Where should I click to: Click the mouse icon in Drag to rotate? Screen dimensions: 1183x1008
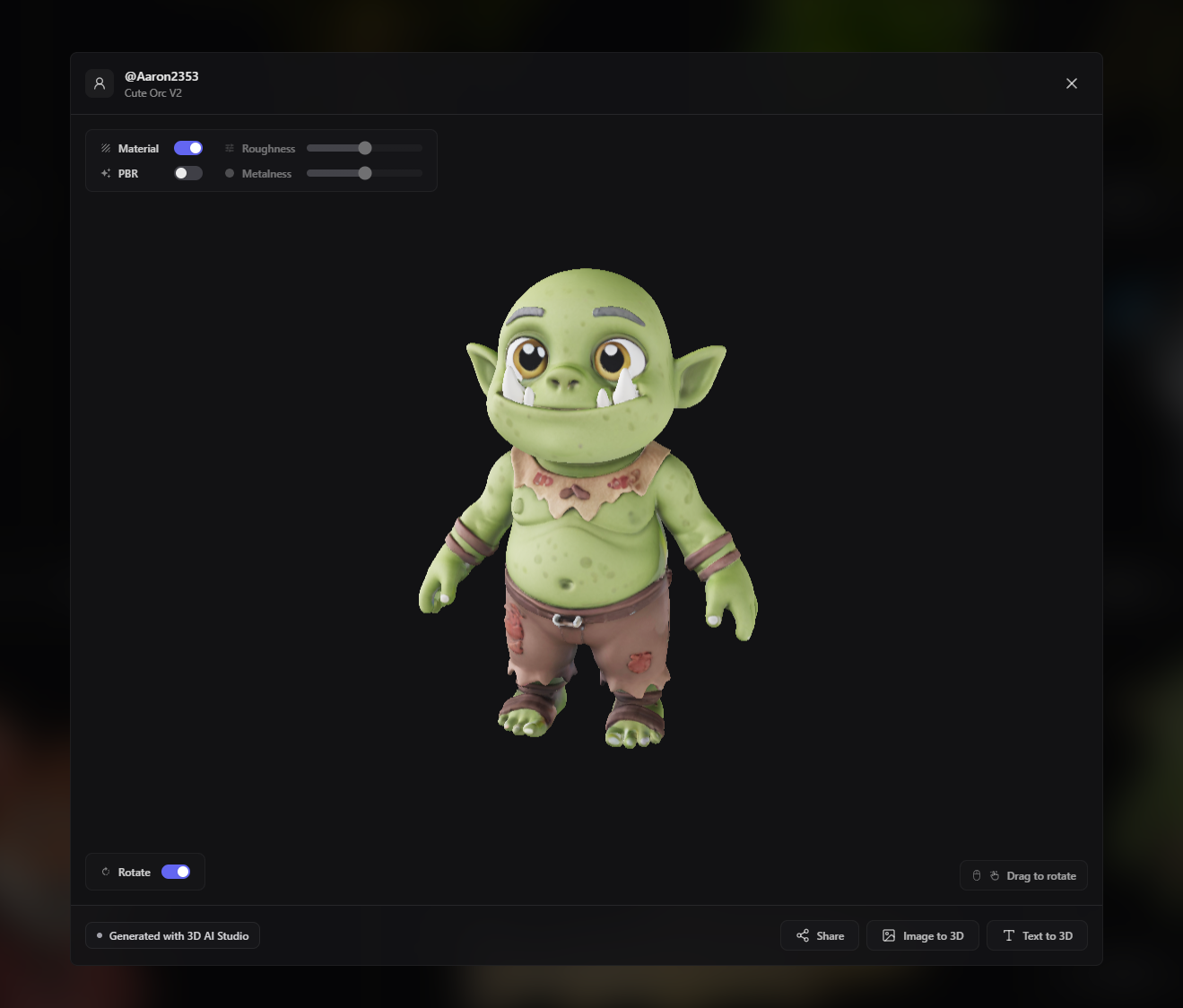(976, 875)
